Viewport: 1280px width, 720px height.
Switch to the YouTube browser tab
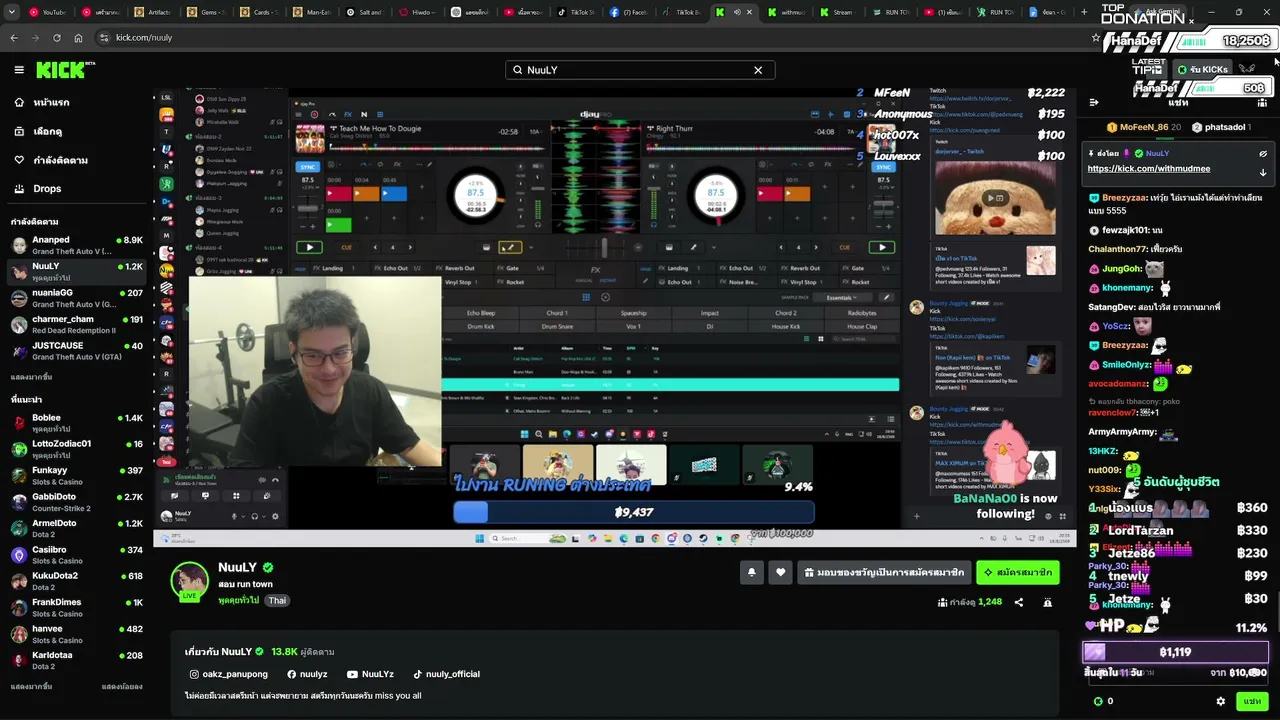[x=47, y=12]
